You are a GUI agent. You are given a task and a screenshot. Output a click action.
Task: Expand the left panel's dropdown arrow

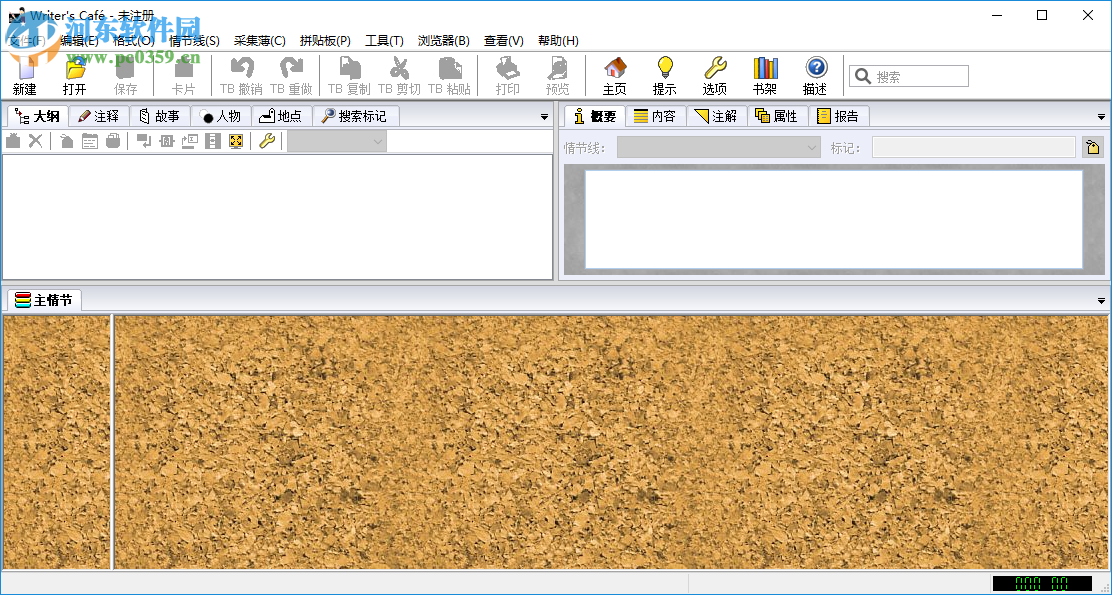coord(544,116)
